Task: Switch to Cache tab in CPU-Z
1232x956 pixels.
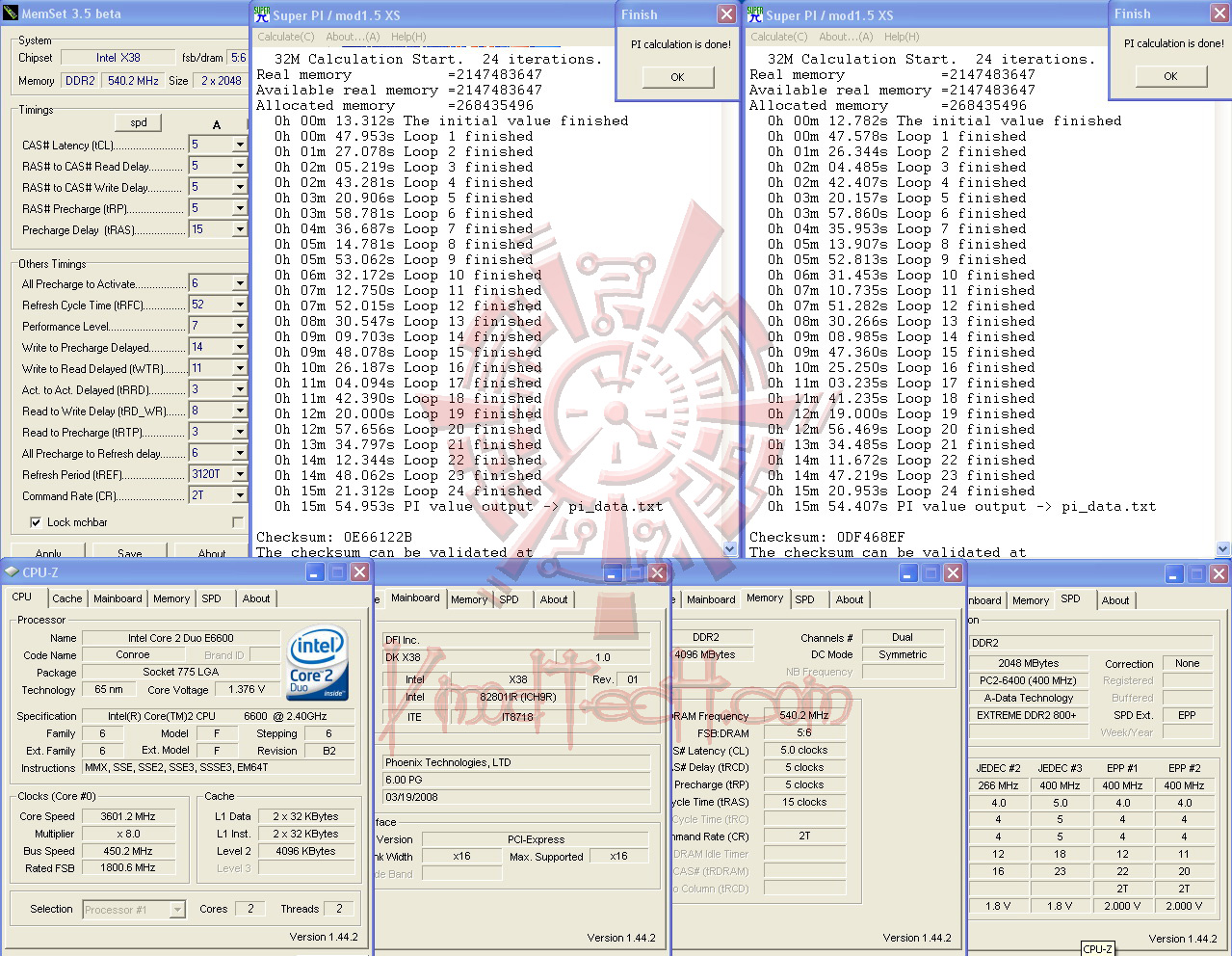Action: [x=67, y=598]
